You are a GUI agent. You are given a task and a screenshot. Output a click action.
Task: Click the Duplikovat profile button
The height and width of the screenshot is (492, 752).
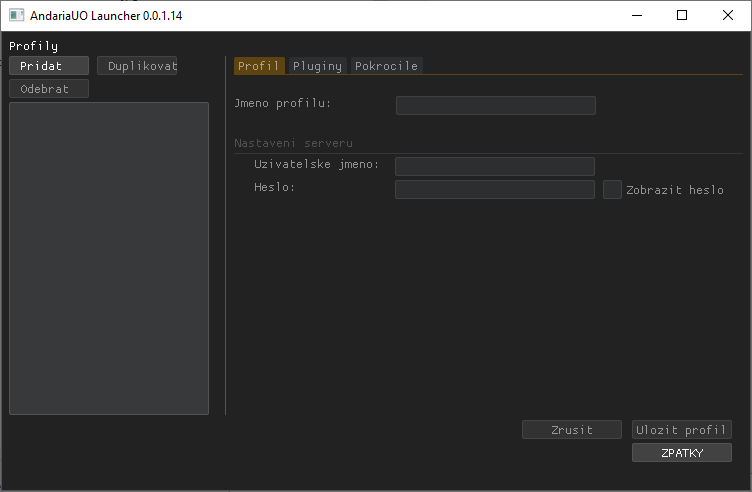point(137,66)
